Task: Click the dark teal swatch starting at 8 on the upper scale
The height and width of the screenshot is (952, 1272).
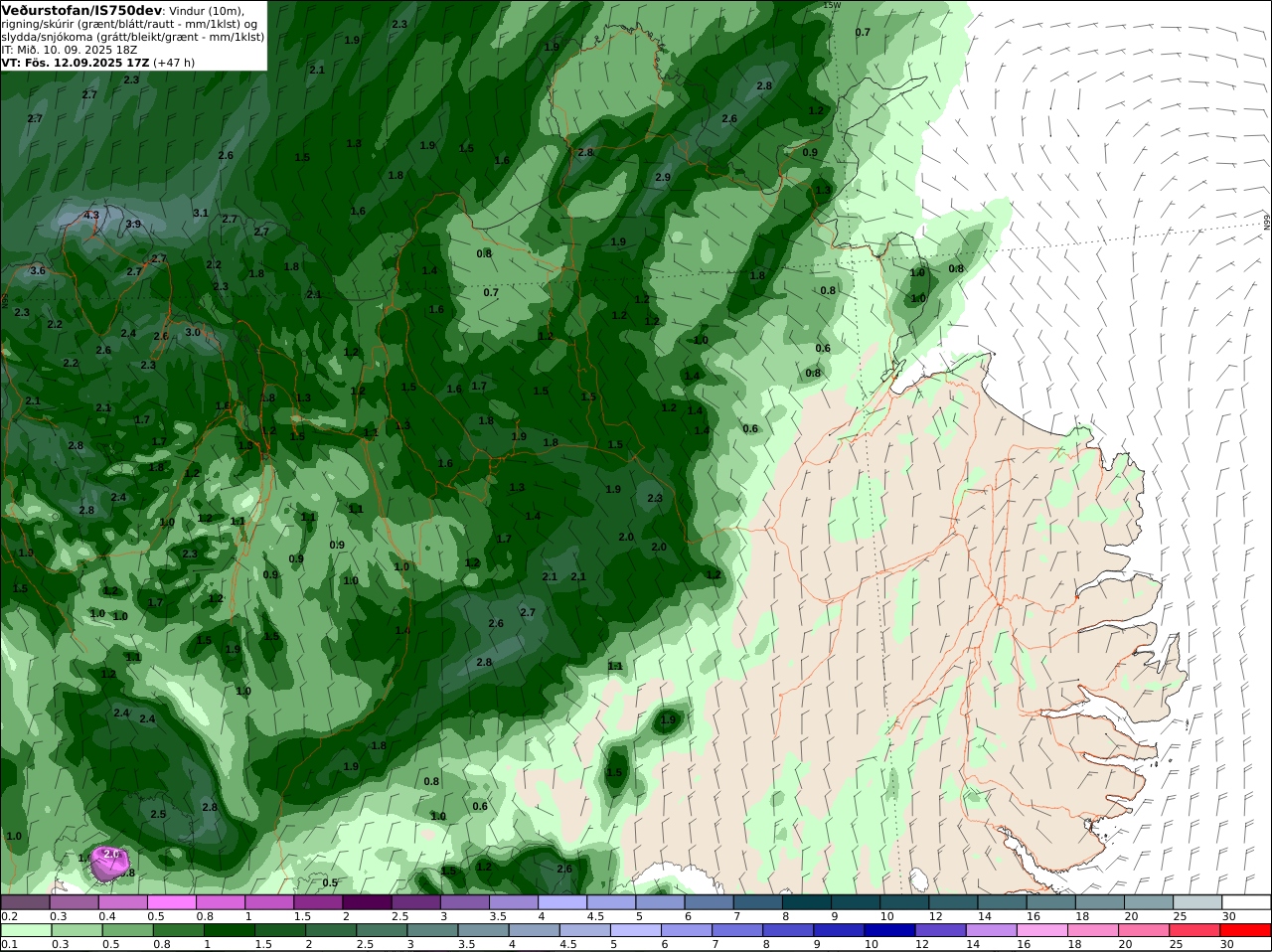Action: click(808, 902)
